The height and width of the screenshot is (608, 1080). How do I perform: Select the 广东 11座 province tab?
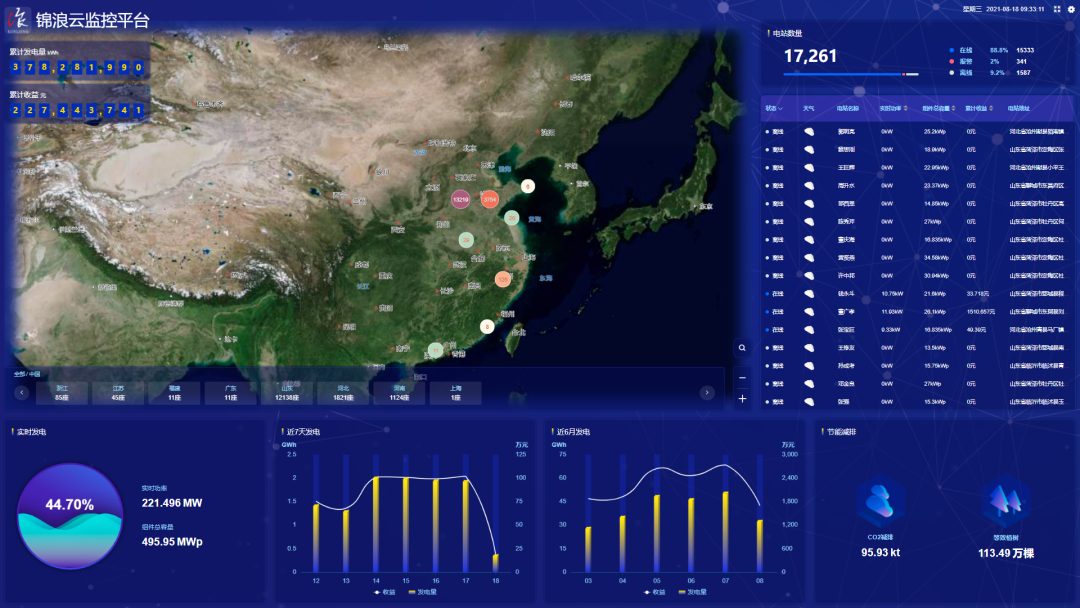231,393
